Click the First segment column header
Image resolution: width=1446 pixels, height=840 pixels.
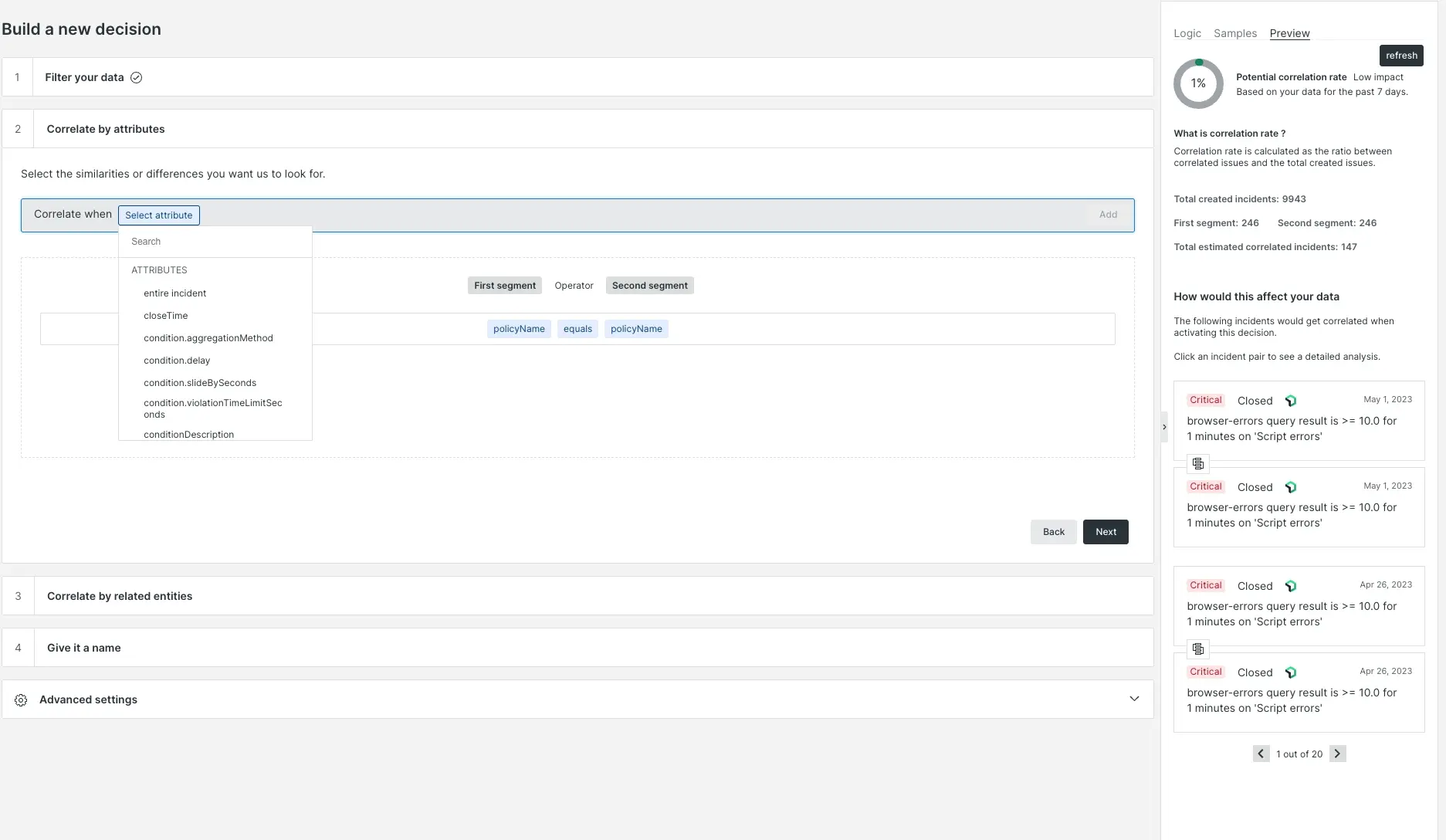[x=505, y=286]
